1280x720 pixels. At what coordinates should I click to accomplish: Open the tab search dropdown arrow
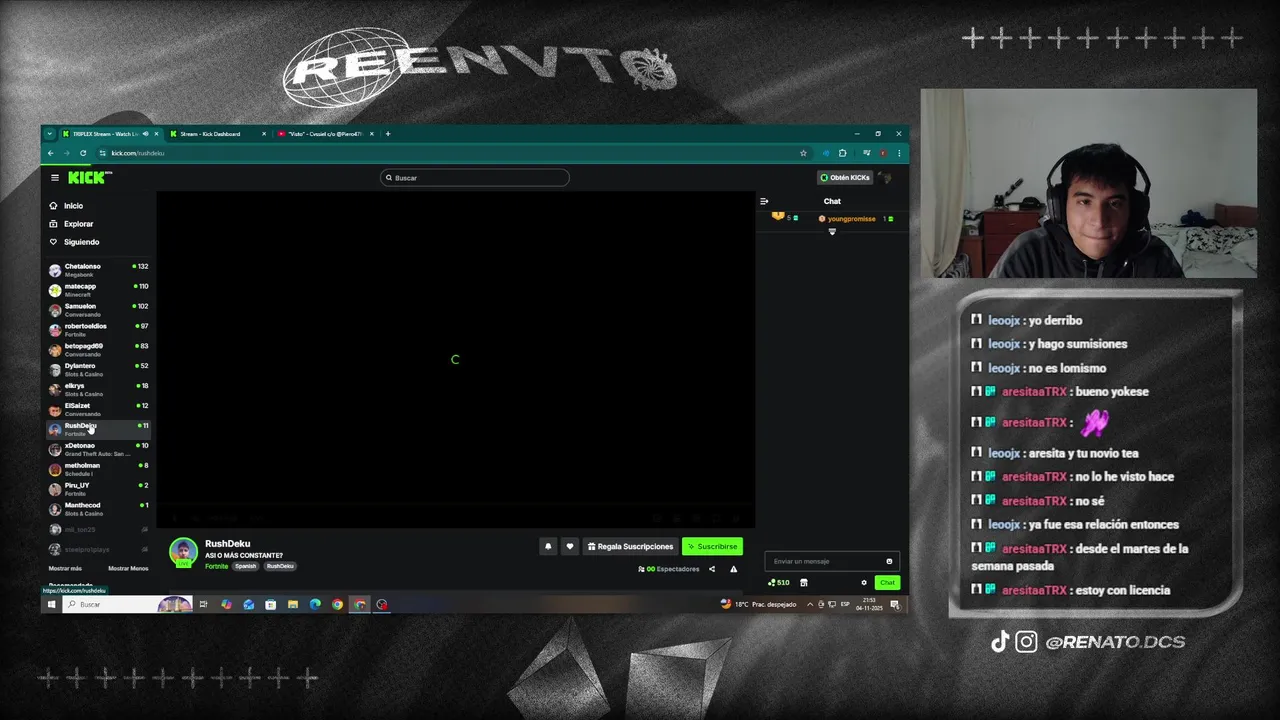click(x=49, y=134)
